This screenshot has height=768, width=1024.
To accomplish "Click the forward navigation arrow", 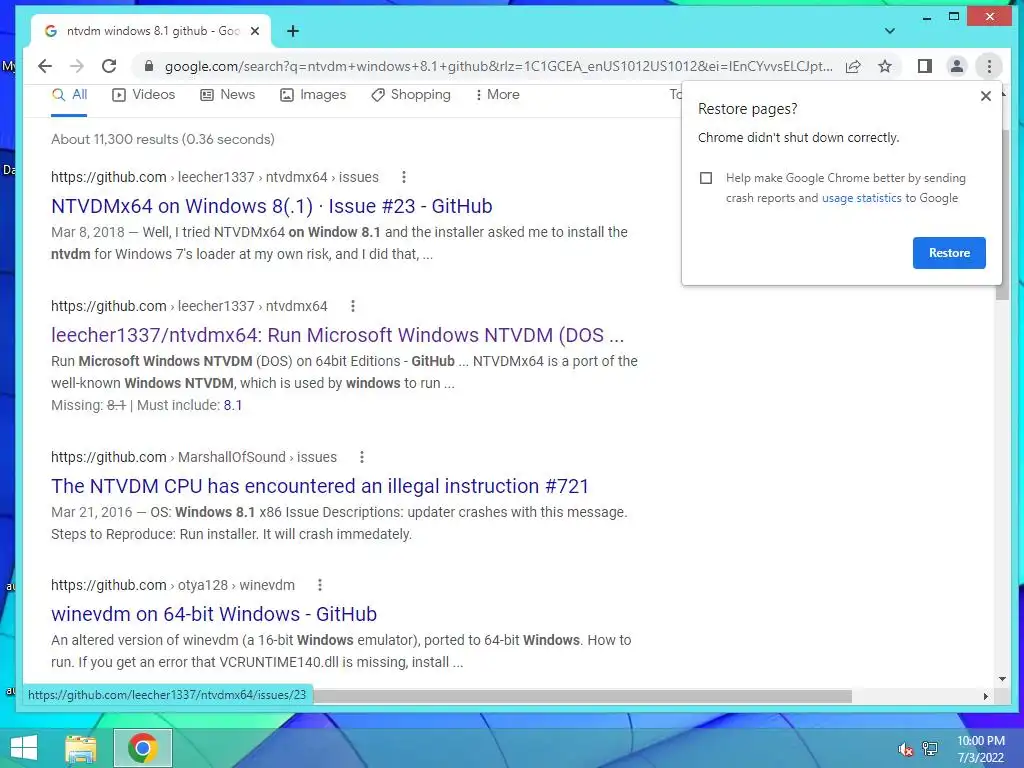I will pyautogui.click(x=76, y=66).
